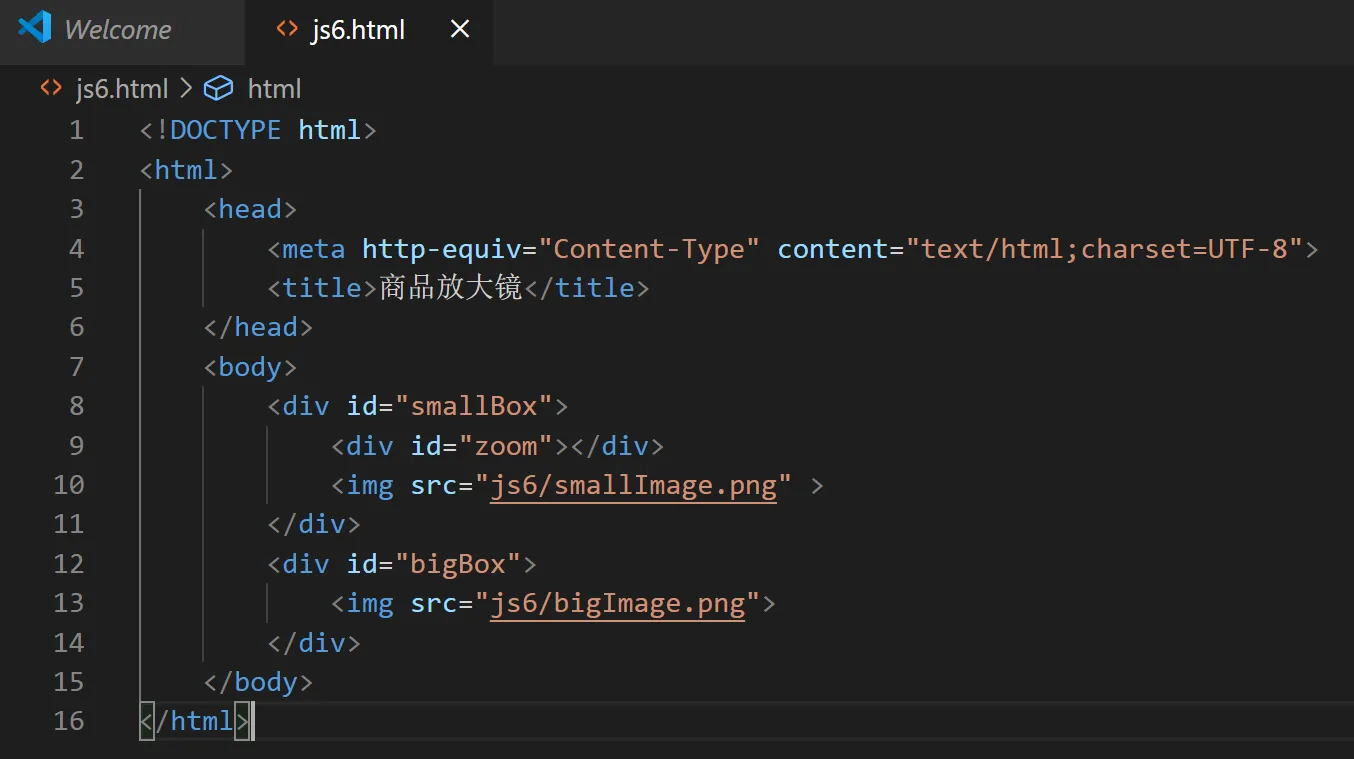Select the js6.html editor tab
Viewport: 1354px width, 759px height.
(x=369, y=30)
